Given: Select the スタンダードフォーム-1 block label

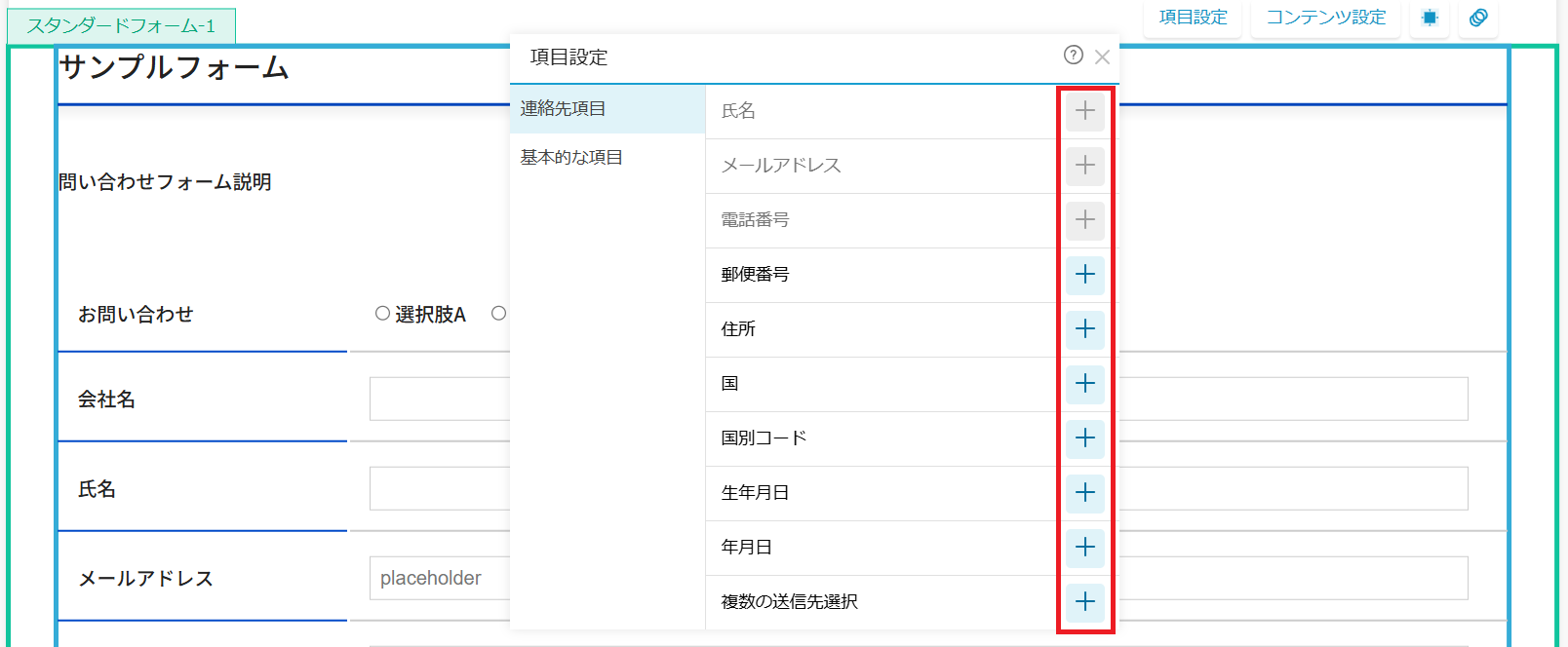Looking at the screenshot, I should [121, 26].
